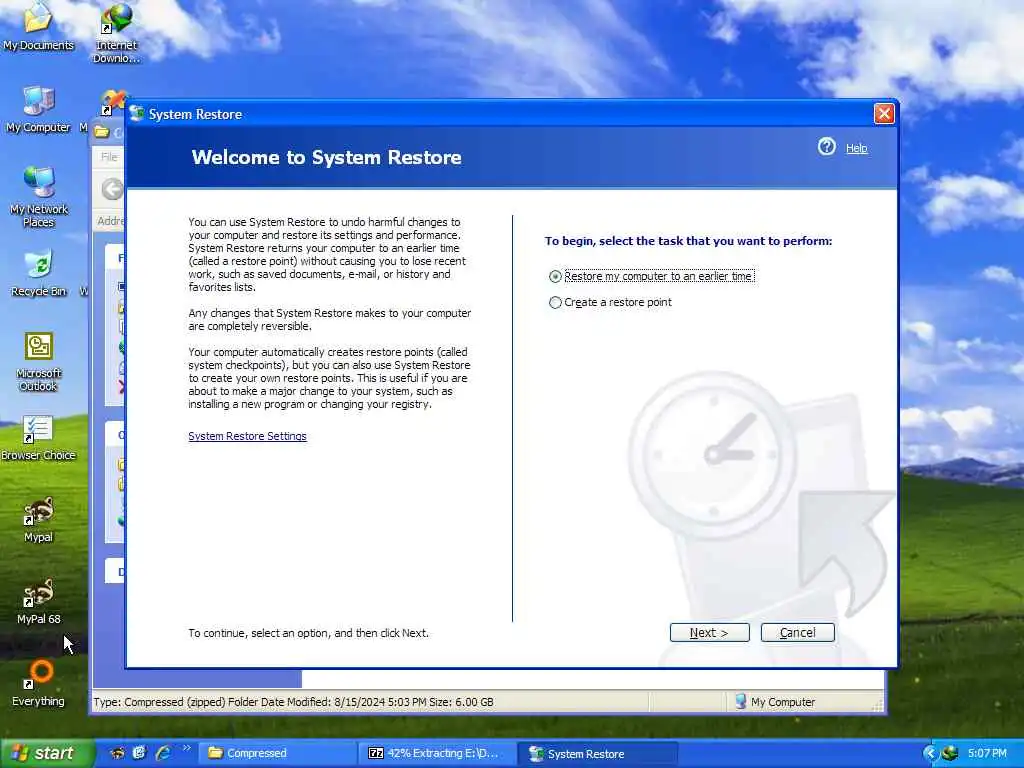Open the Help link in System Restore
The width and height of the screenshot is (1024, 768).
pos(856,148)
